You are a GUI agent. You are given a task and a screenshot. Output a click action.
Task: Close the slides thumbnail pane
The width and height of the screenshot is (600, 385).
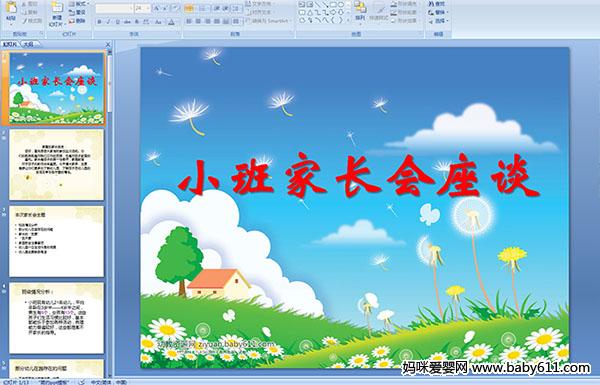(108, 45)
